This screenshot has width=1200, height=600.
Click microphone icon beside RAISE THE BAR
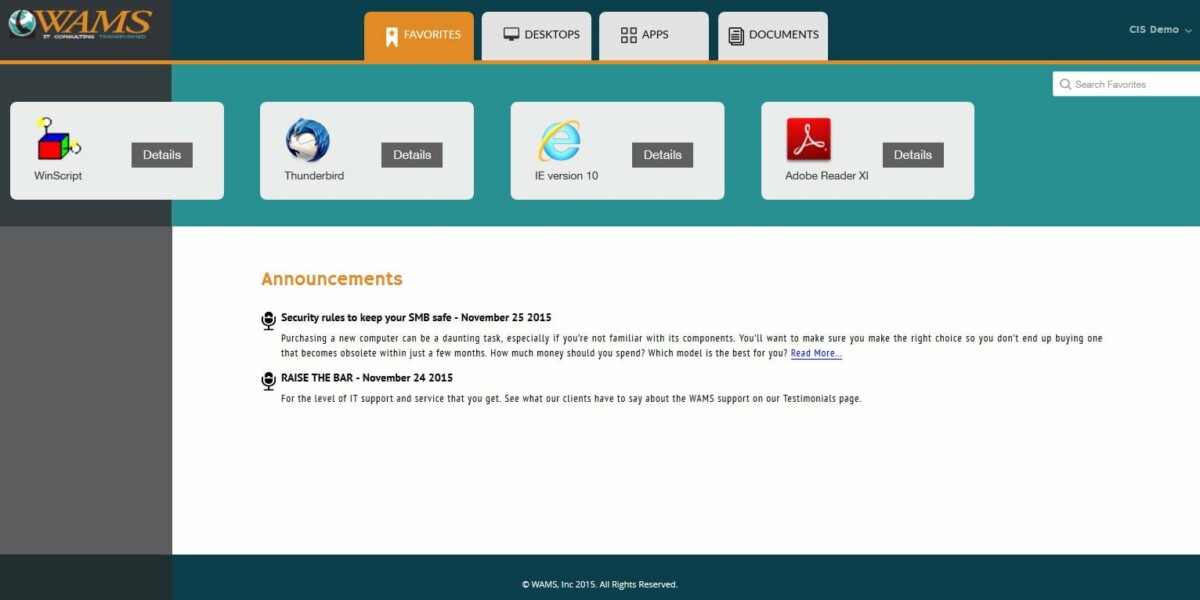coord(268,380)
